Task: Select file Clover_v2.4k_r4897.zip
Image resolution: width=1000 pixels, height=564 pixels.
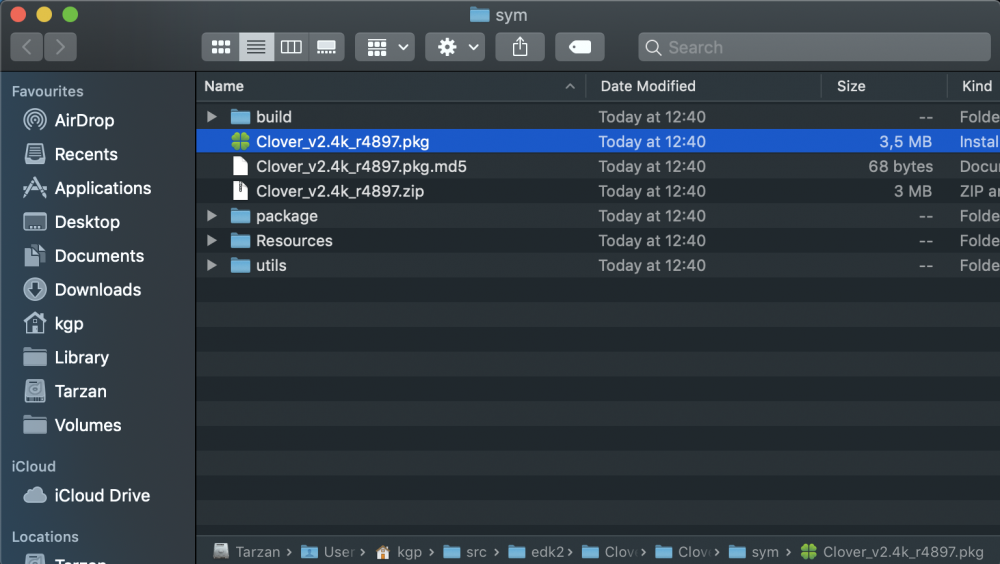Action: 340,191
